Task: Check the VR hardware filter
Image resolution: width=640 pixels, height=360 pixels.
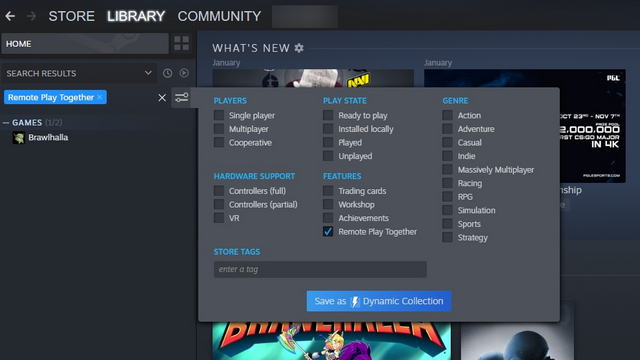Action: [x=219, y=218]
